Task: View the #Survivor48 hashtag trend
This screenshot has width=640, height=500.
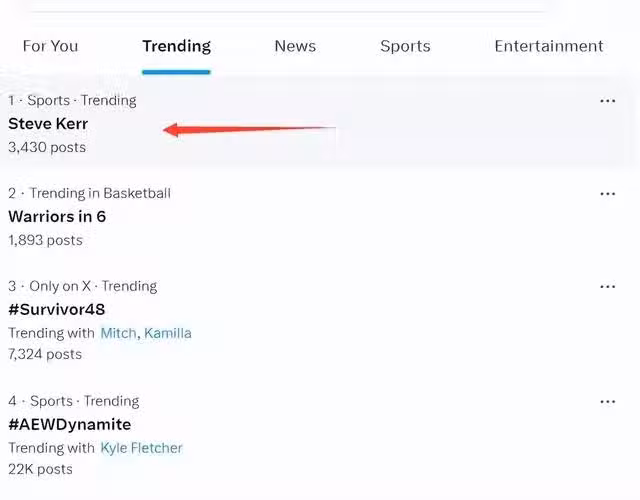Action: coord(56,309)
